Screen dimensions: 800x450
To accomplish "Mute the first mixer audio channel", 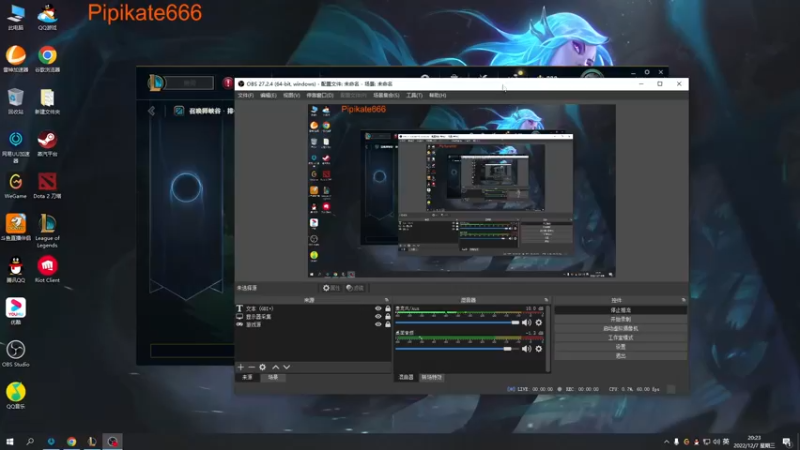I will pyautogui.click(x=527, y=322).
